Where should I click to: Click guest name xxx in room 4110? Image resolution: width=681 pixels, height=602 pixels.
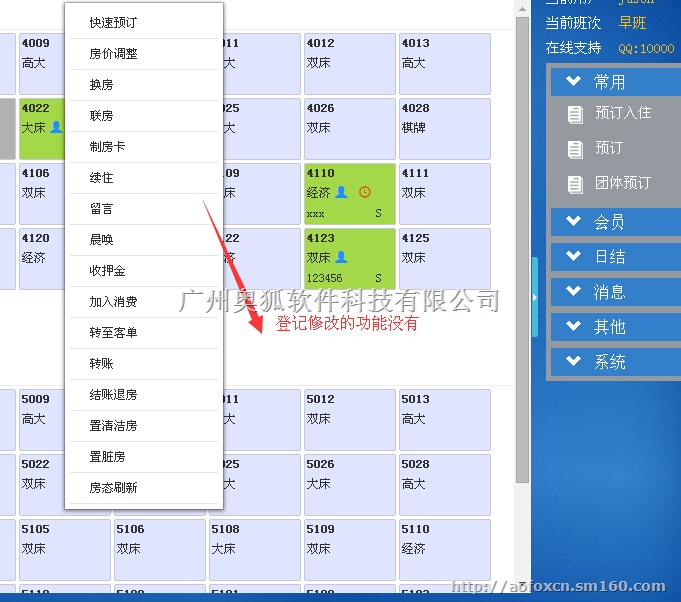(315, 214)
